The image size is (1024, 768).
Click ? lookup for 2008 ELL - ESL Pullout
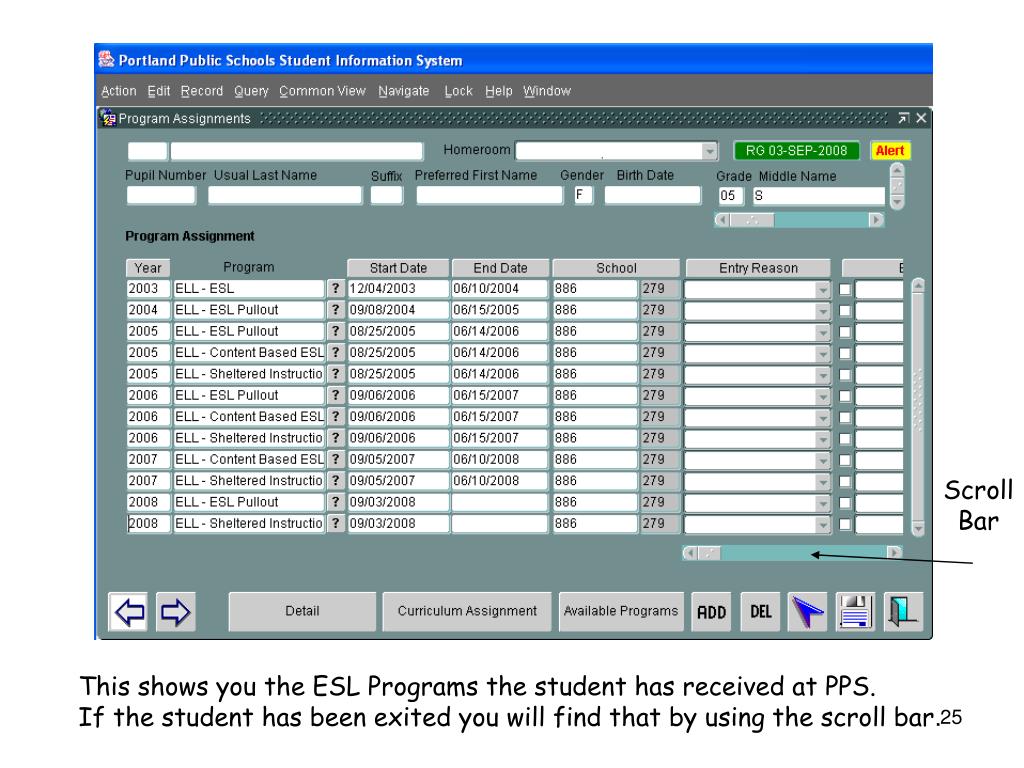336,502
